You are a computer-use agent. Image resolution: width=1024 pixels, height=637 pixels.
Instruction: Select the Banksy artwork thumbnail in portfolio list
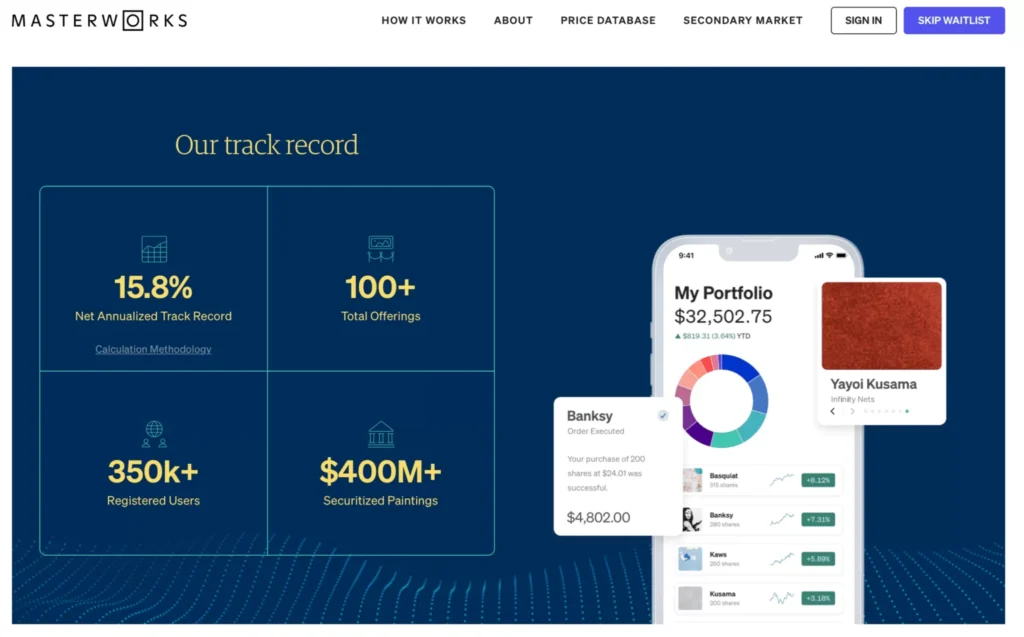coord(691,519)
